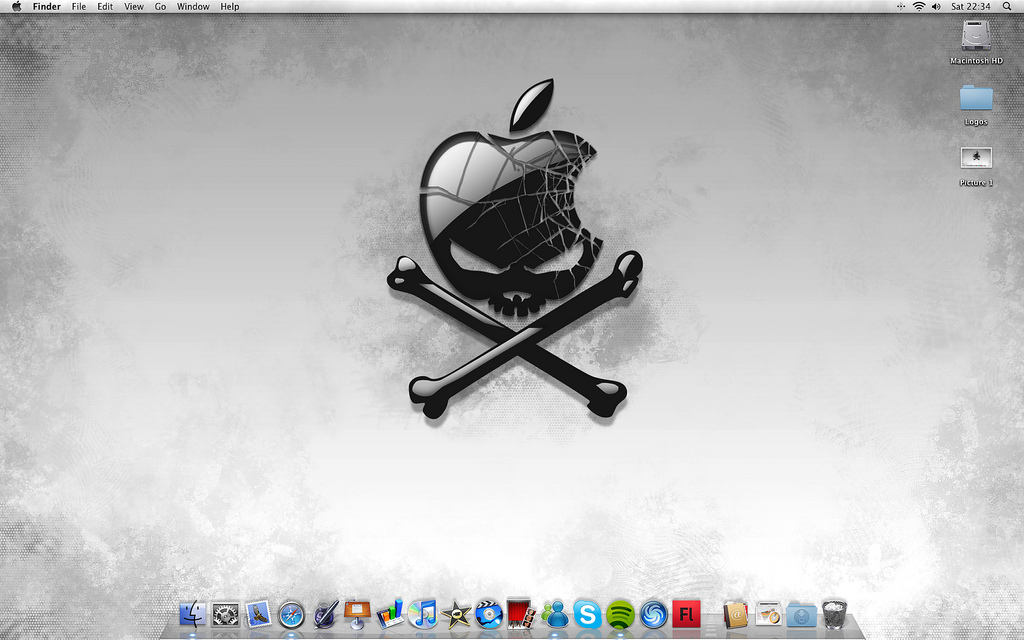Open the documents stack in dock
1024x640 pixels.
point(769,615)
